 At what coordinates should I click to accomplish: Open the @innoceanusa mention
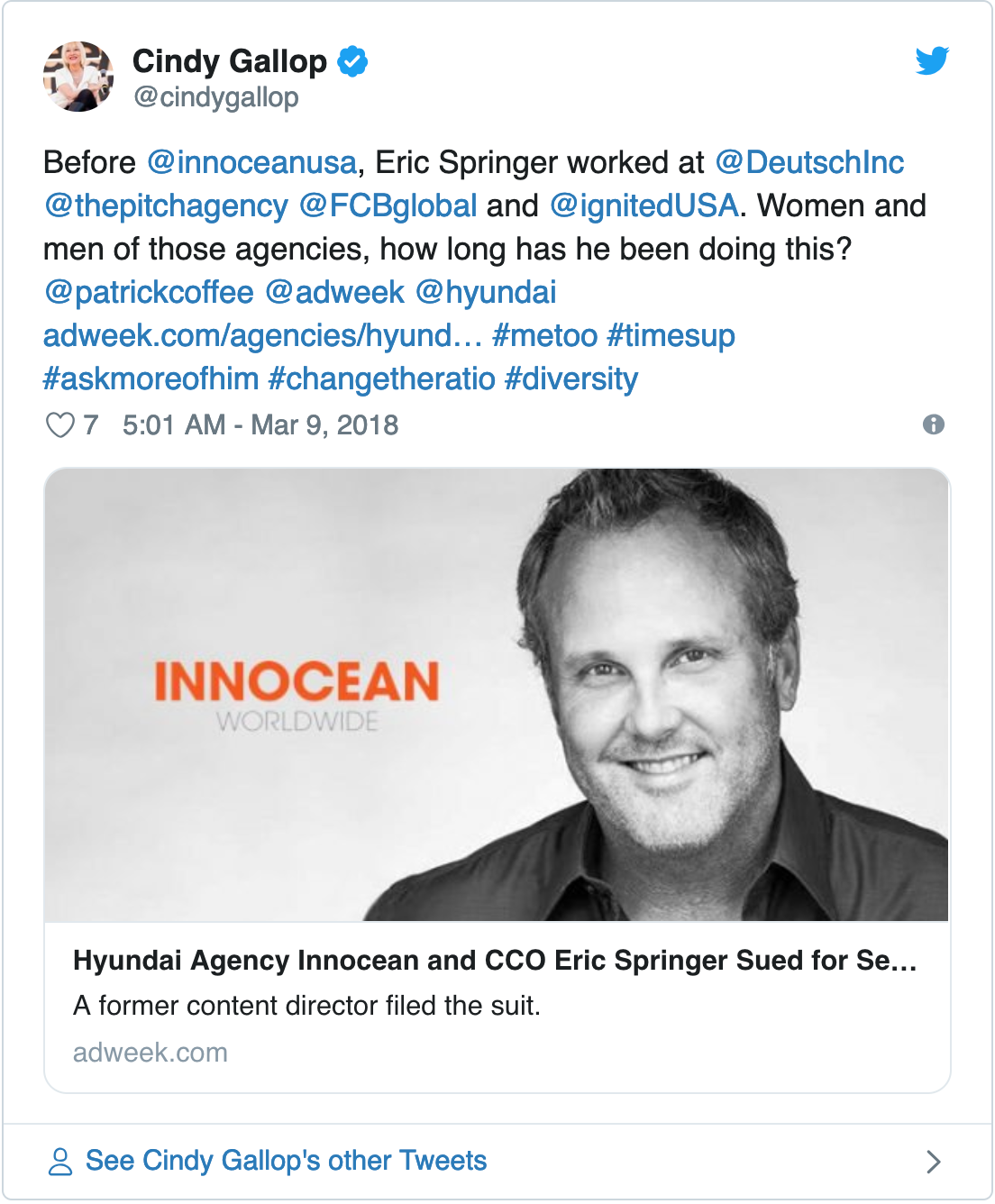(x=251, y=162)
